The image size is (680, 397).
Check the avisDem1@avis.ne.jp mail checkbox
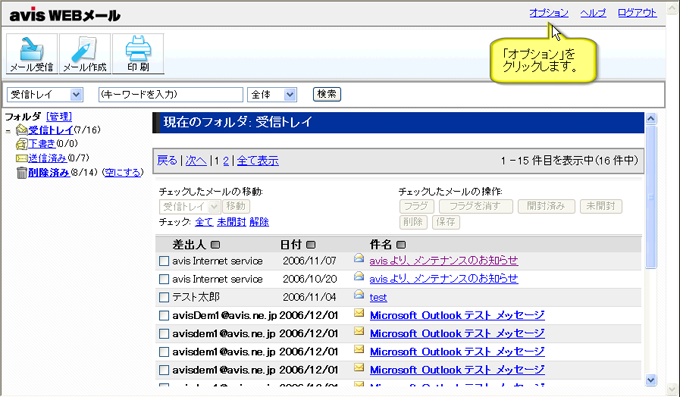click(164, 315)
